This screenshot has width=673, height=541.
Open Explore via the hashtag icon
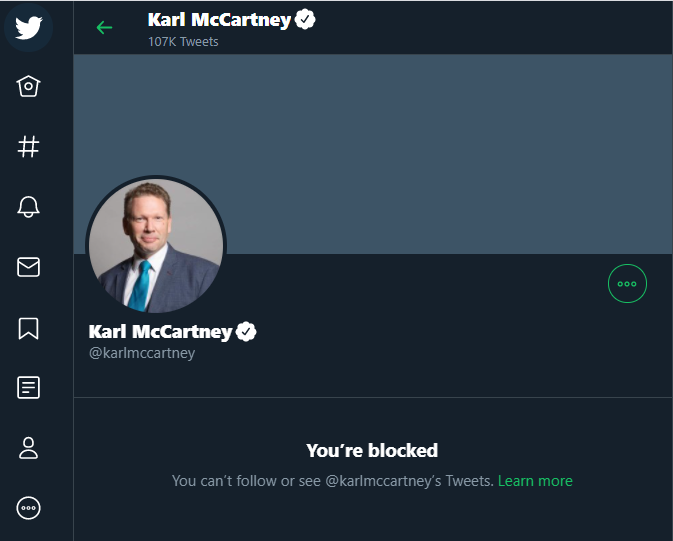(29, 147)
